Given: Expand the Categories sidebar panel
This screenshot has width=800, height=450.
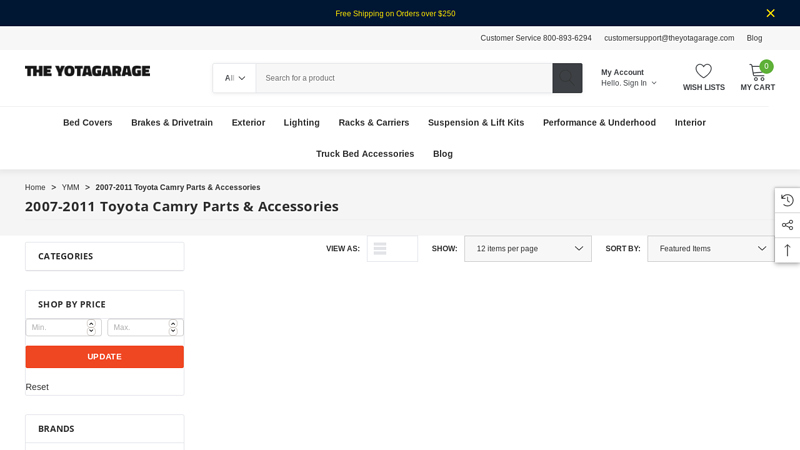Looking at the screenshot, I should [105, 256].
